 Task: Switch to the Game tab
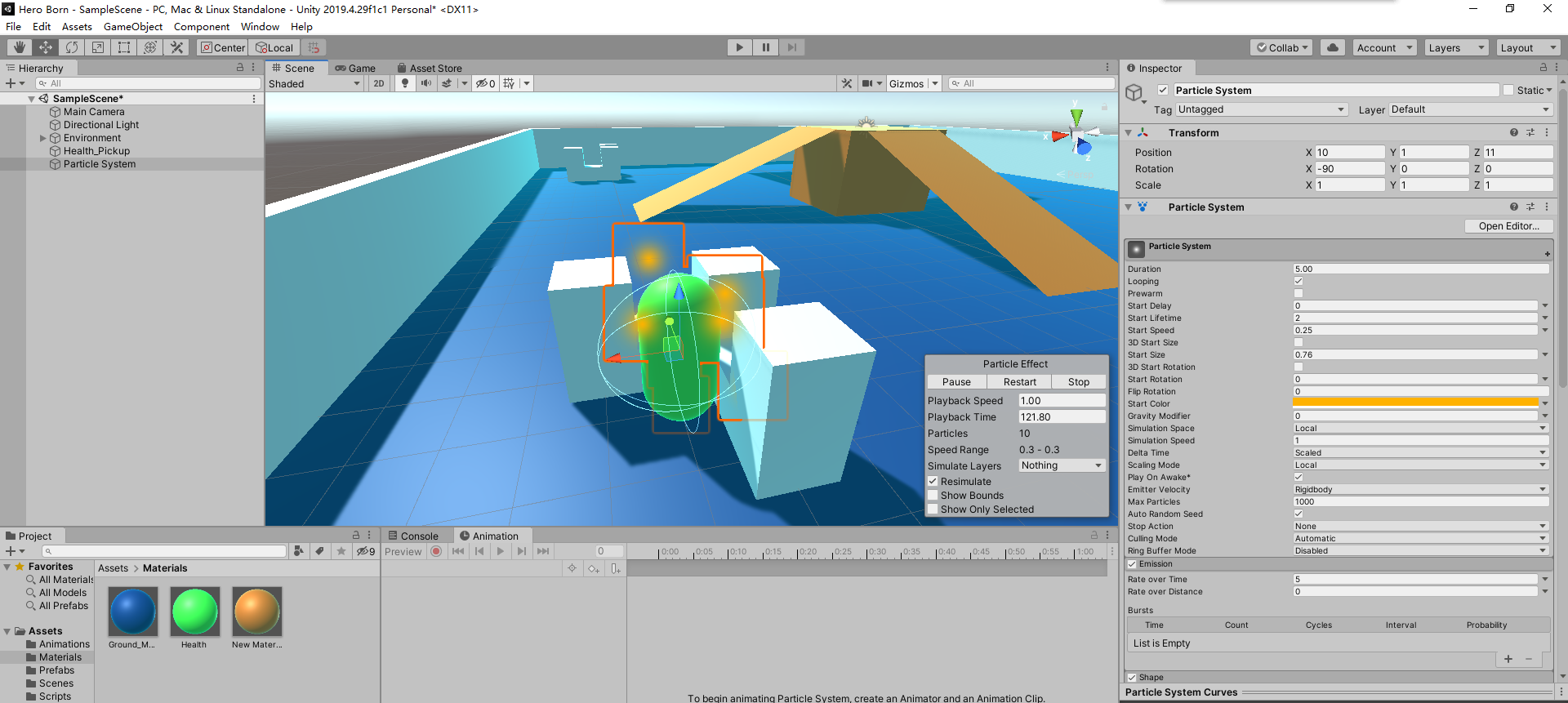(x=355, y=68)
